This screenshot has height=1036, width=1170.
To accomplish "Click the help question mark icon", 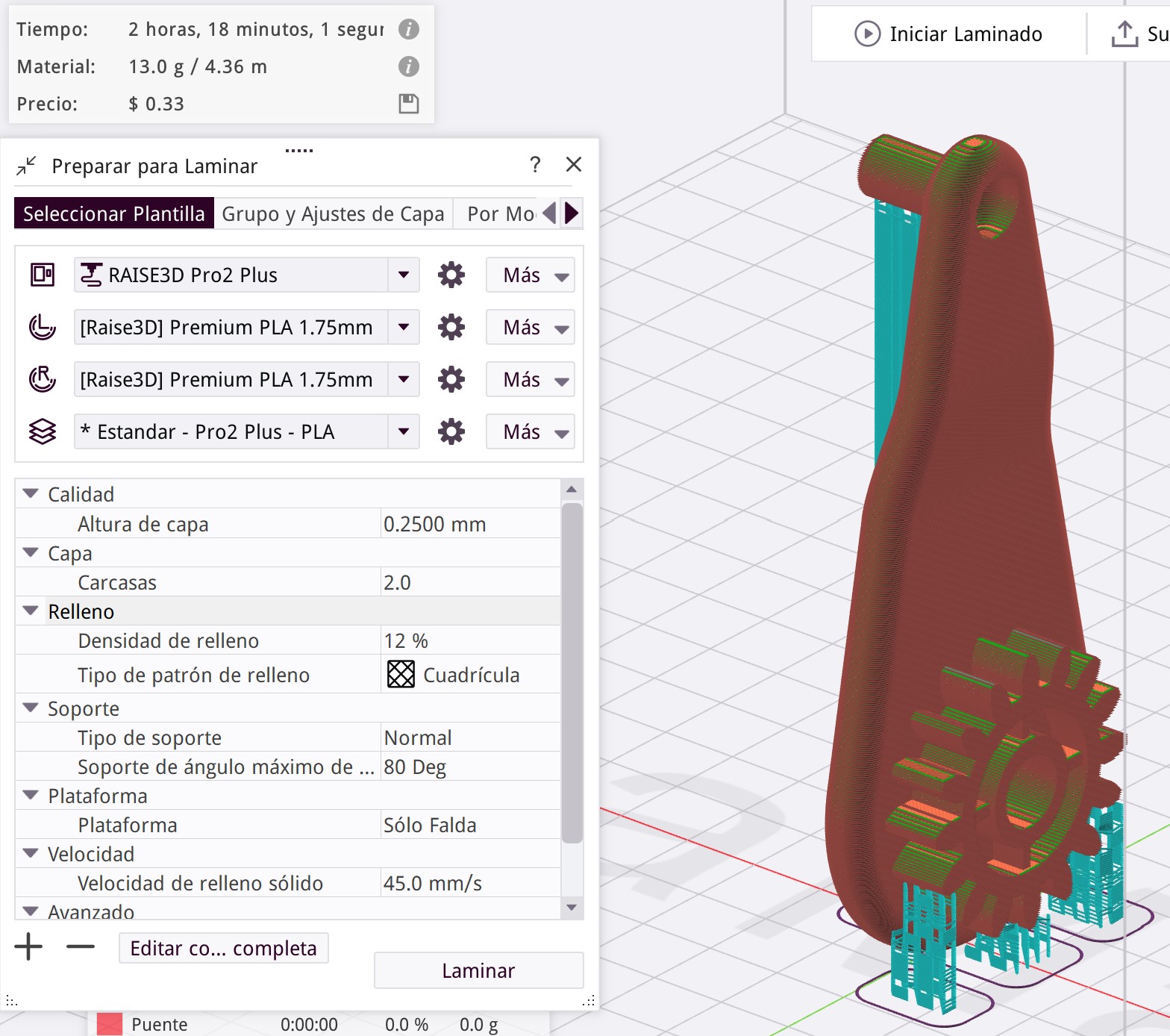I will 535,165.
